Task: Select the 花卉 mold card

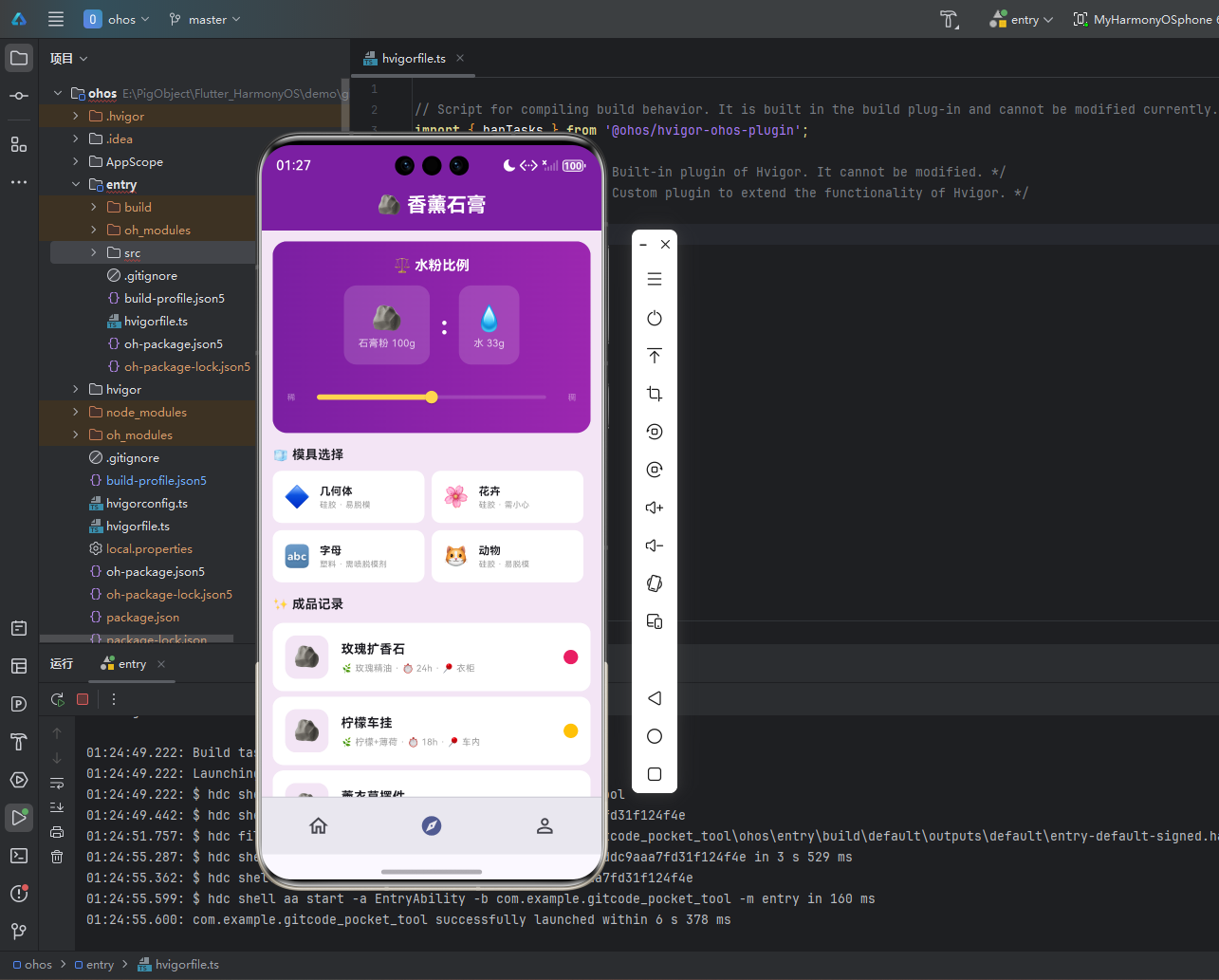Action: 508,497
